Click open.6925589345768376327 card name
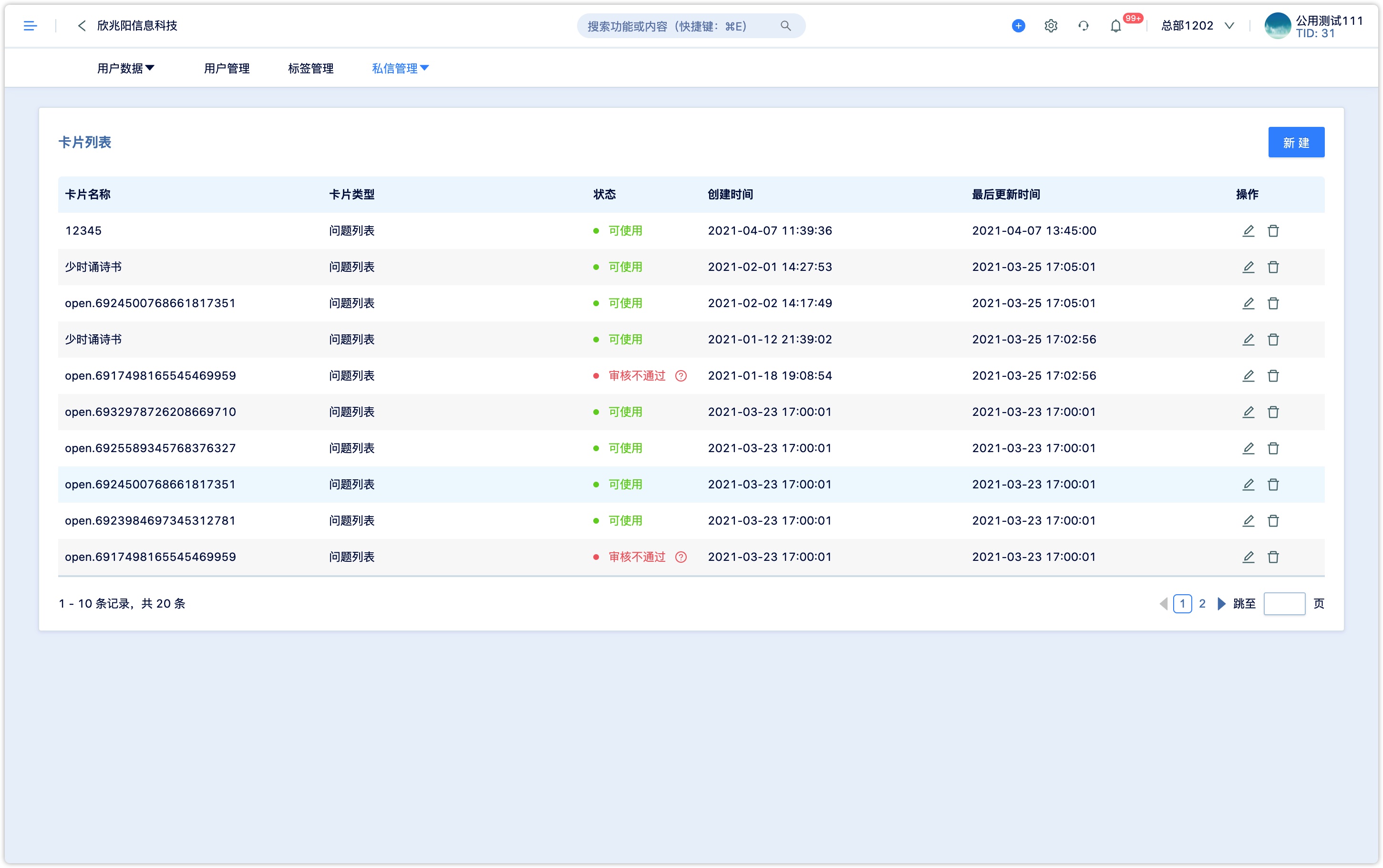 [x=150, y=448]
